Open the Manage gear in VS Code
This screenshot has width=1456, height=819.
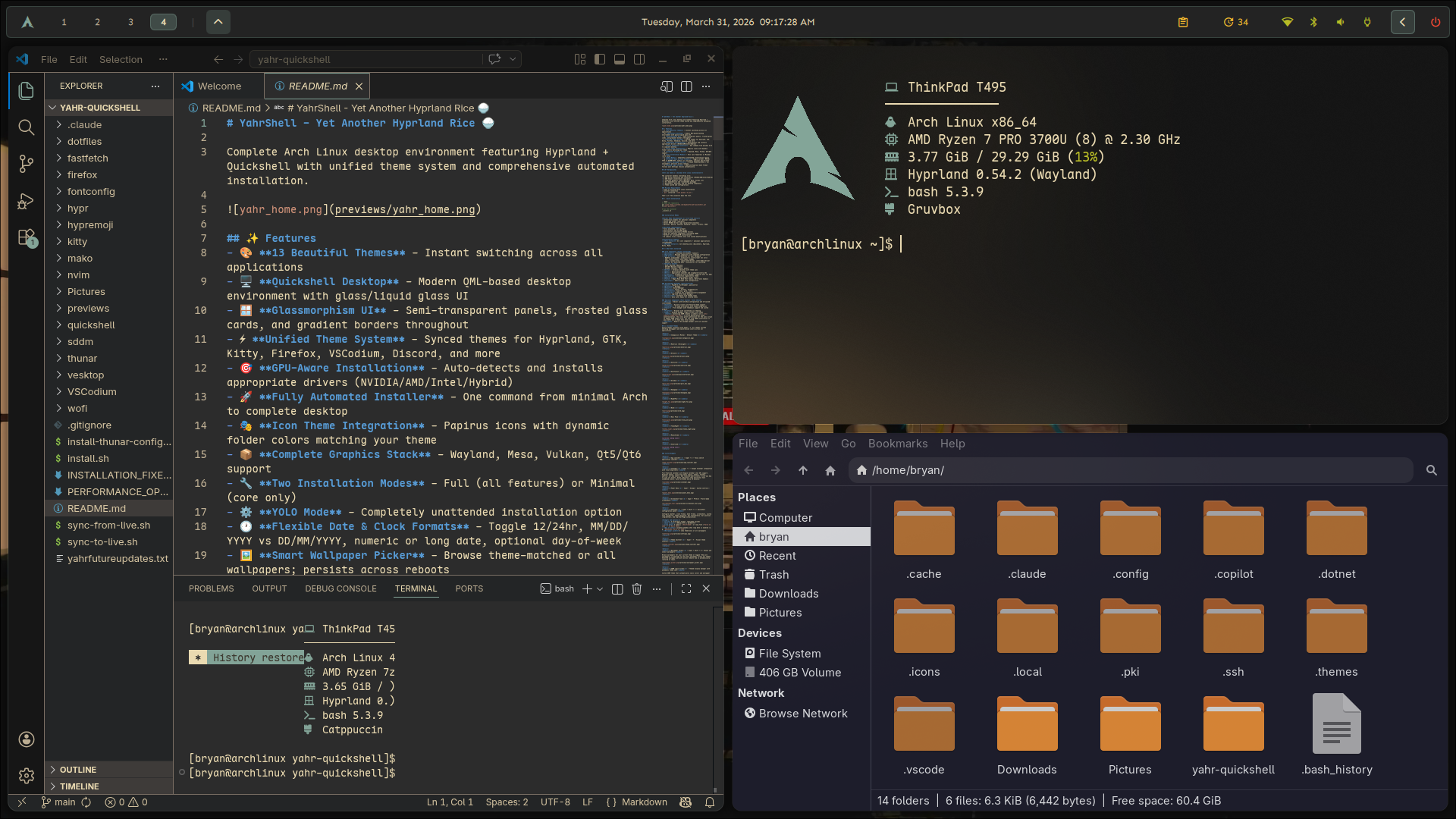click(x=26, y=776)
